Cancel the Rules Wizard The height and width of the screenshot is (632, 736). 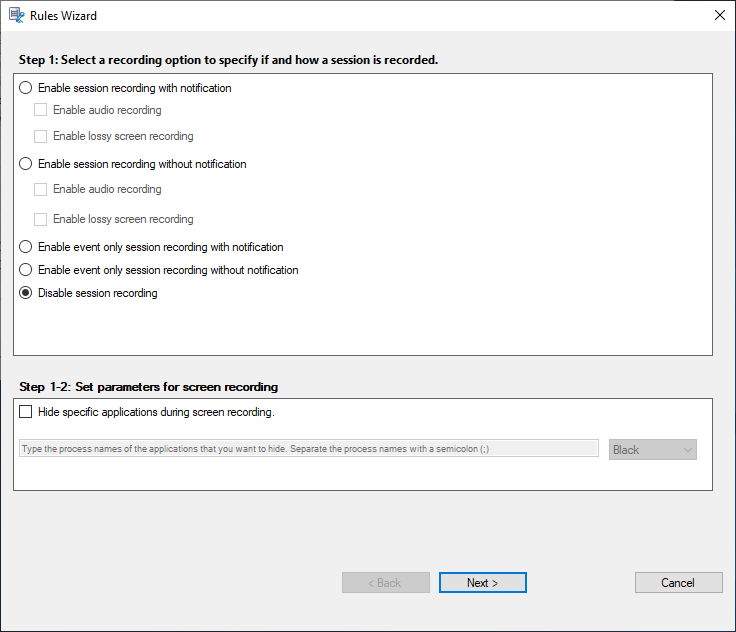[x=678, y=583]
